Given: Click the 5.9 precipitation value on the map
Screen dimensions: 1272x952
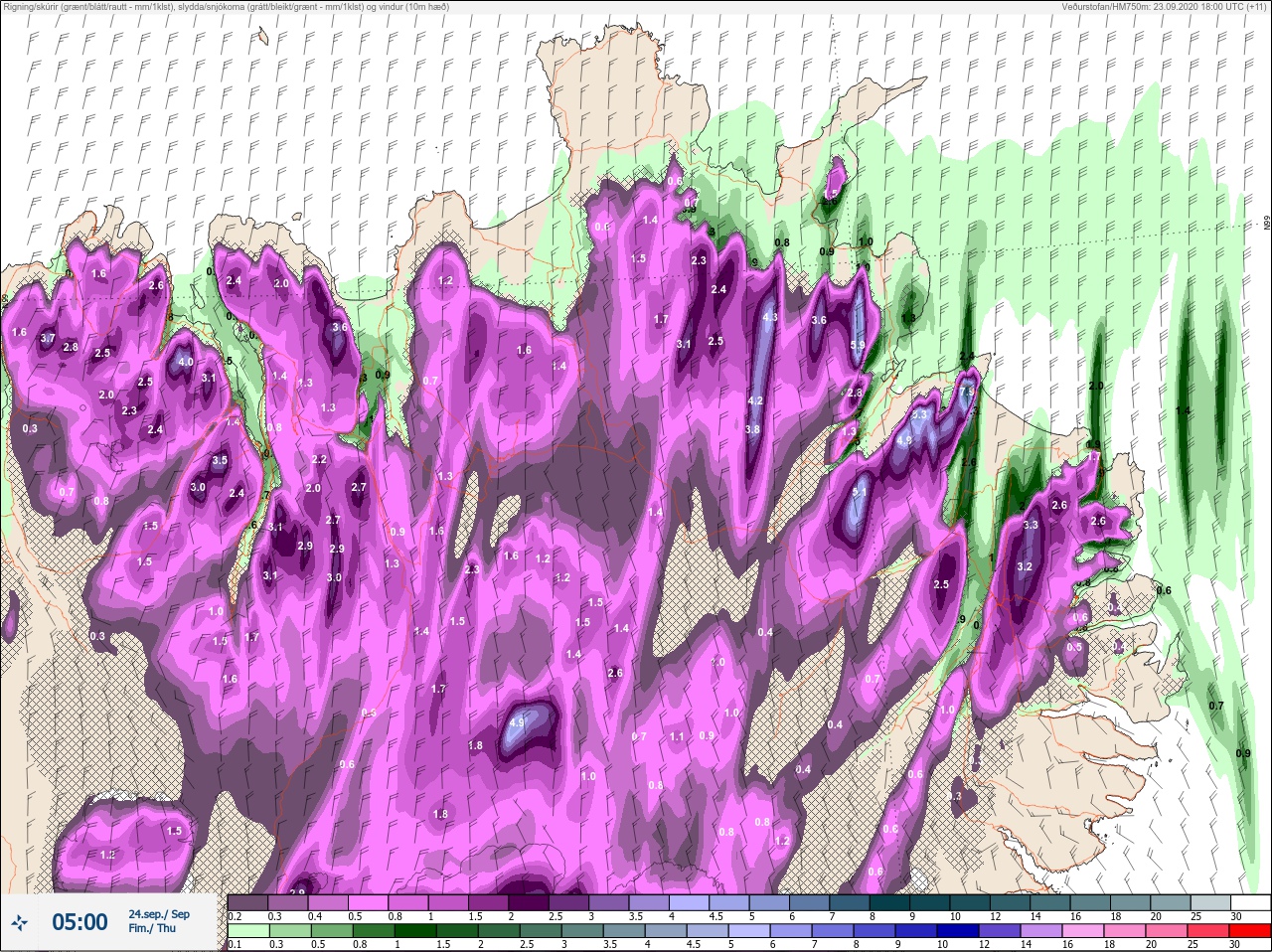Looking at the screenshot, I should 858,345.
